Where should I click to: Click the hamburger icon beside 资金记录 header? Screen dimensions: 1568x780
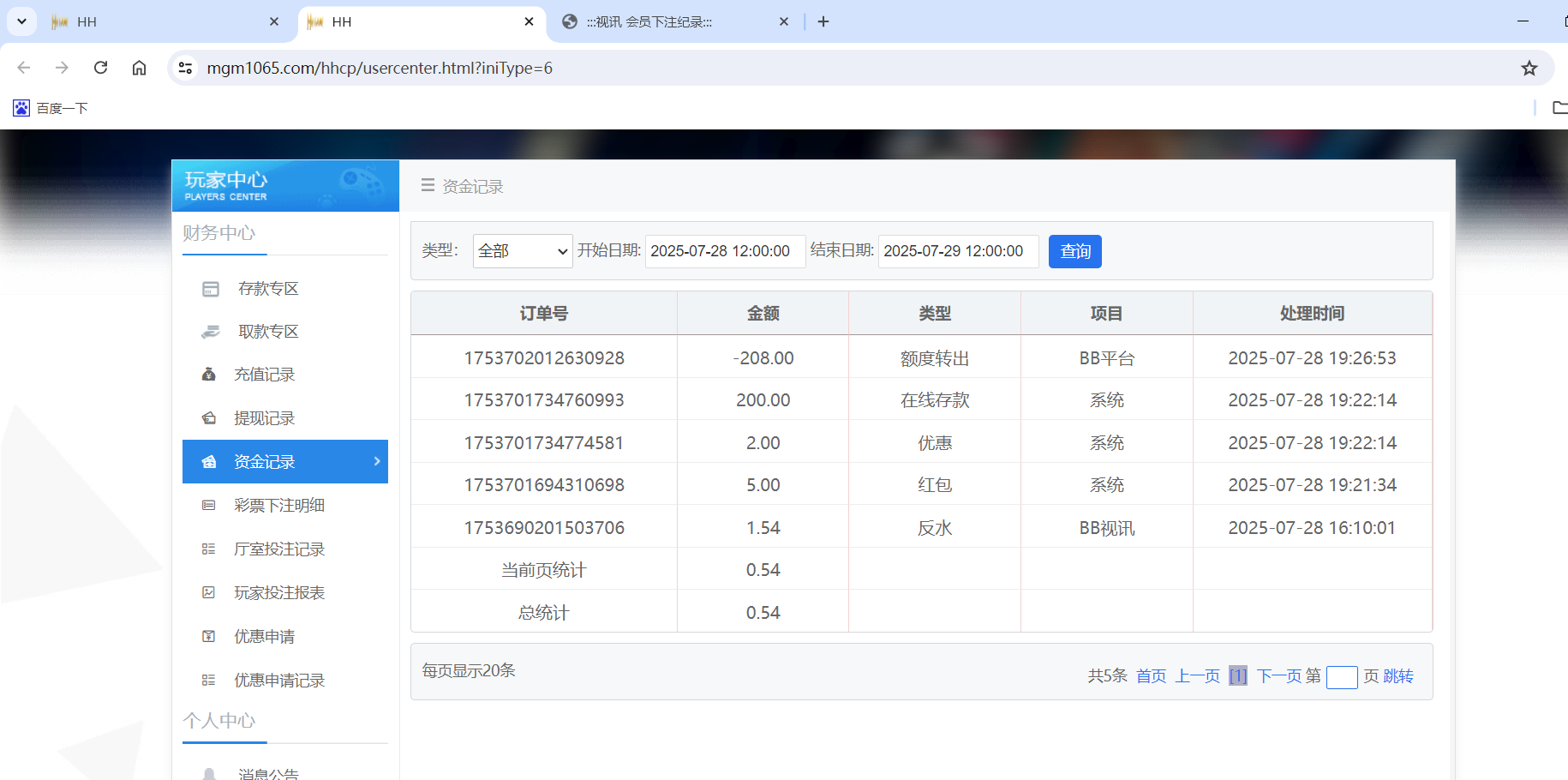pos(428,185)
